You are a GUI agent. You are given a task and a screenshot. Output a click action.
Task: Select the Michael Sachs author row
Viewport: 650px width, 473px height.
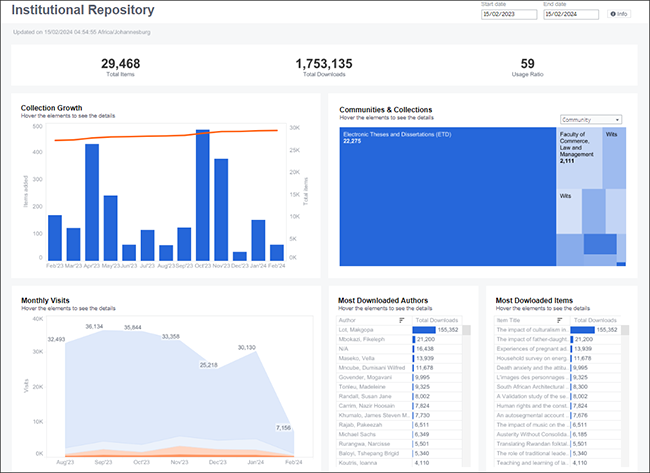click(x=399, y=434)
